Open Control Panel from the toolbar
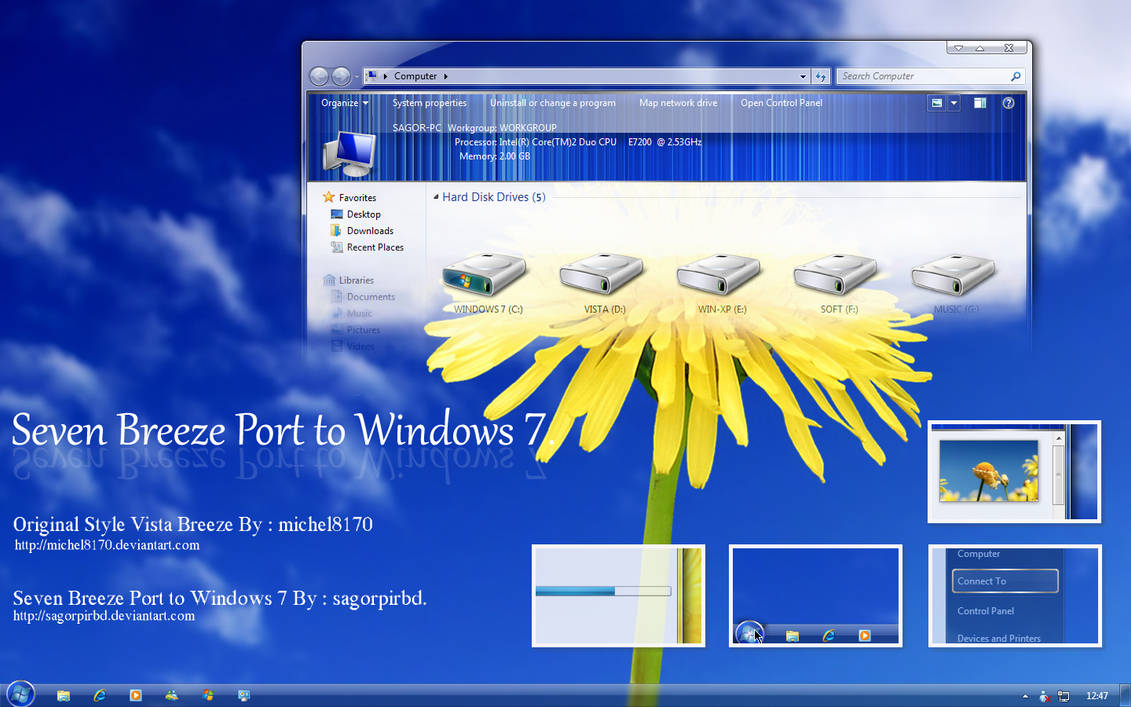1131x707 pixels. tap(781, 102)
